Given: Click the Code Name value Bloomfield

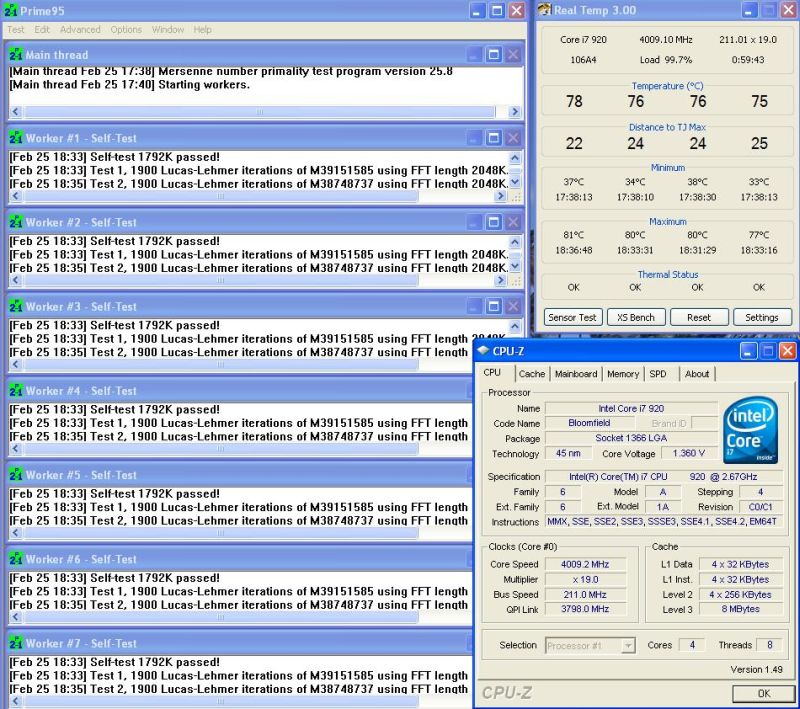Looking at the screenshot, I should tap(589, 423).
